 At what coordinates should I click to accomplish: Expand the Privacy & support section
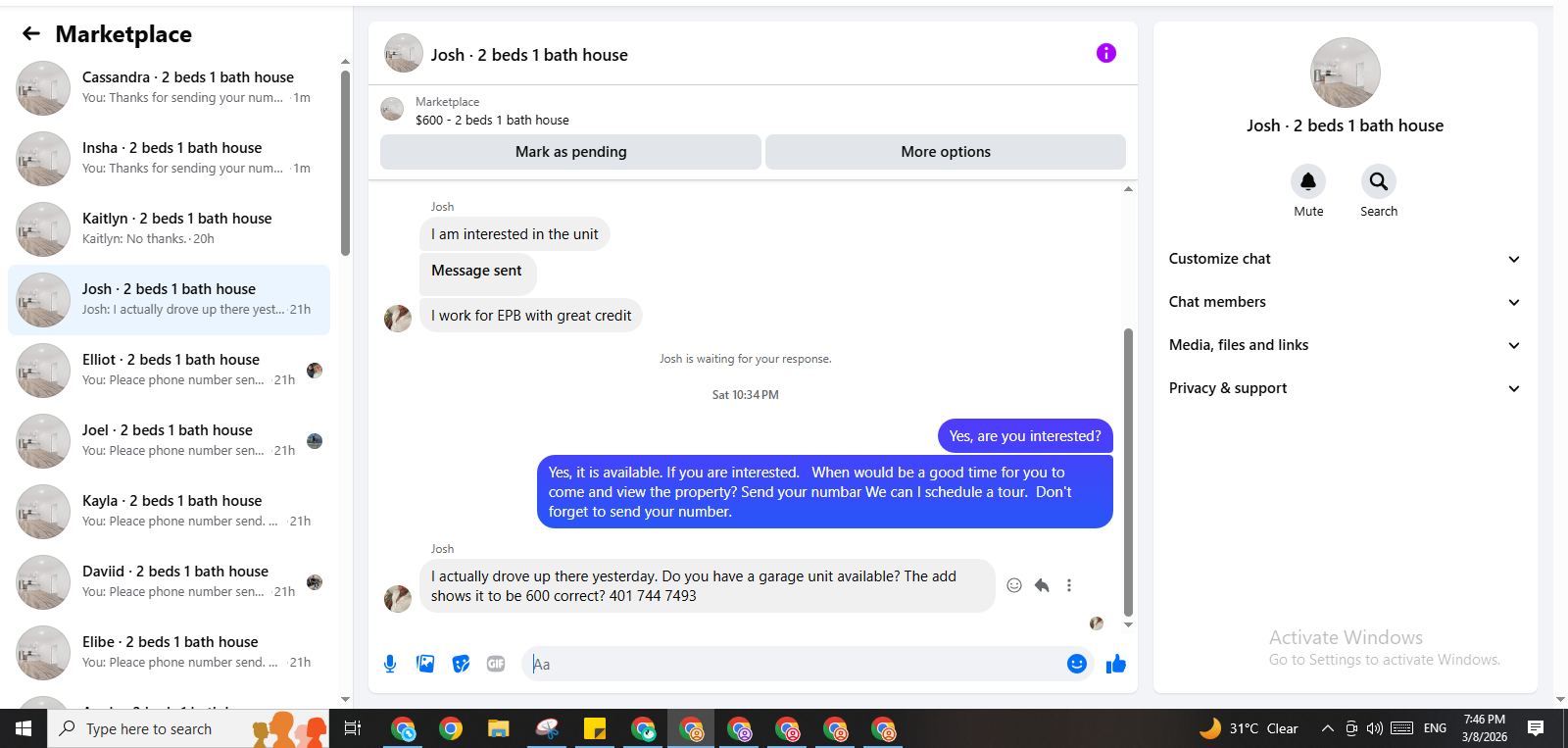click(x=1345, y=388)
